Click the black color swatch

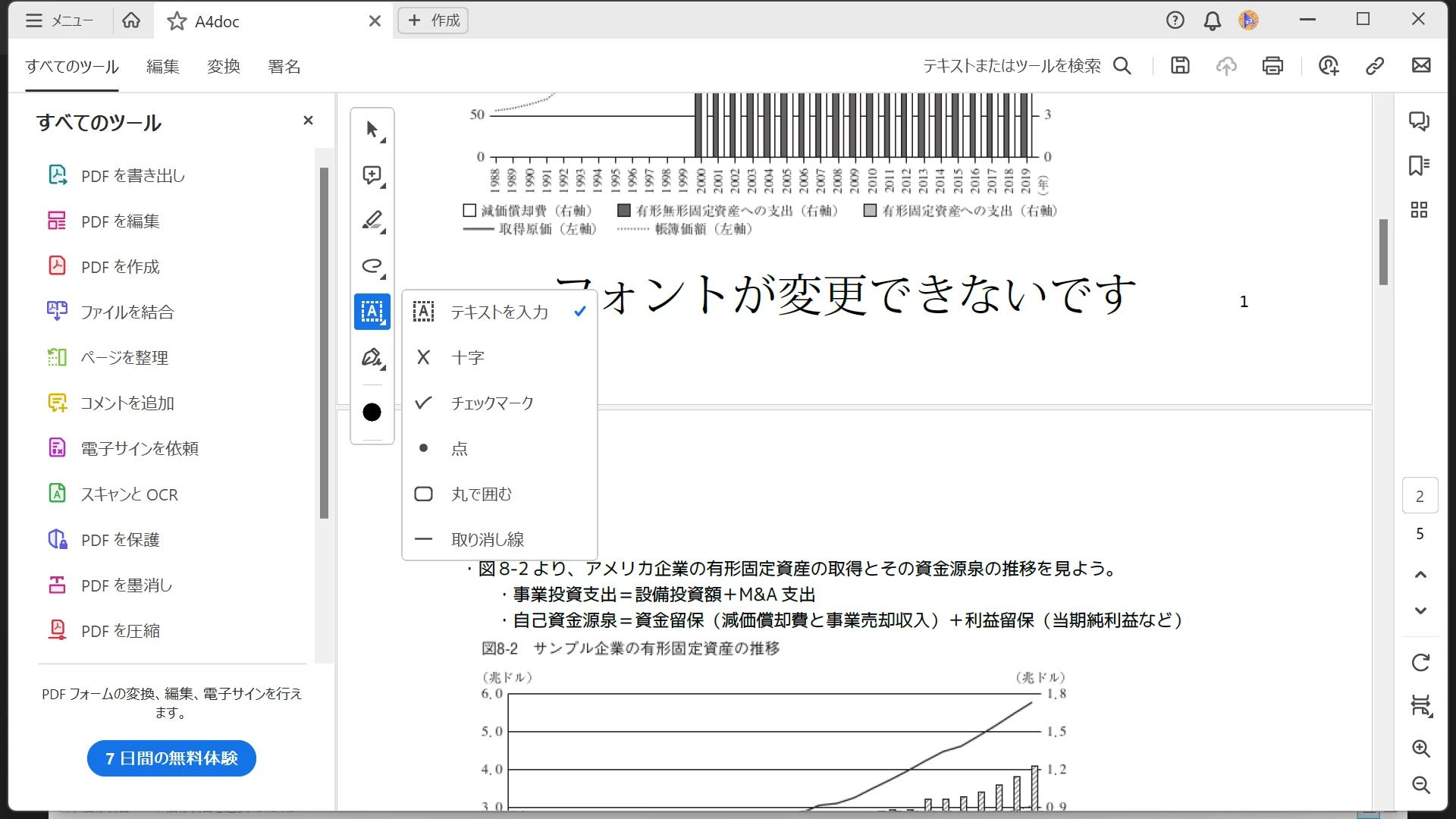coord(372,412)
